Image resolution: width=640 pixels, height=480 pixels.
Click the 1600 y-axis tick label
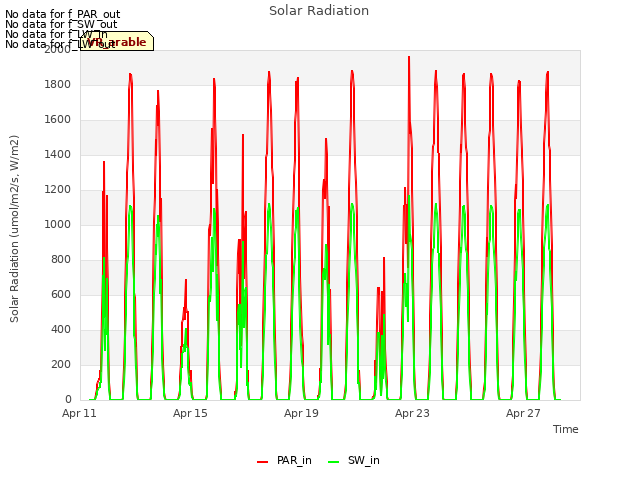click(x=58, y=120)
